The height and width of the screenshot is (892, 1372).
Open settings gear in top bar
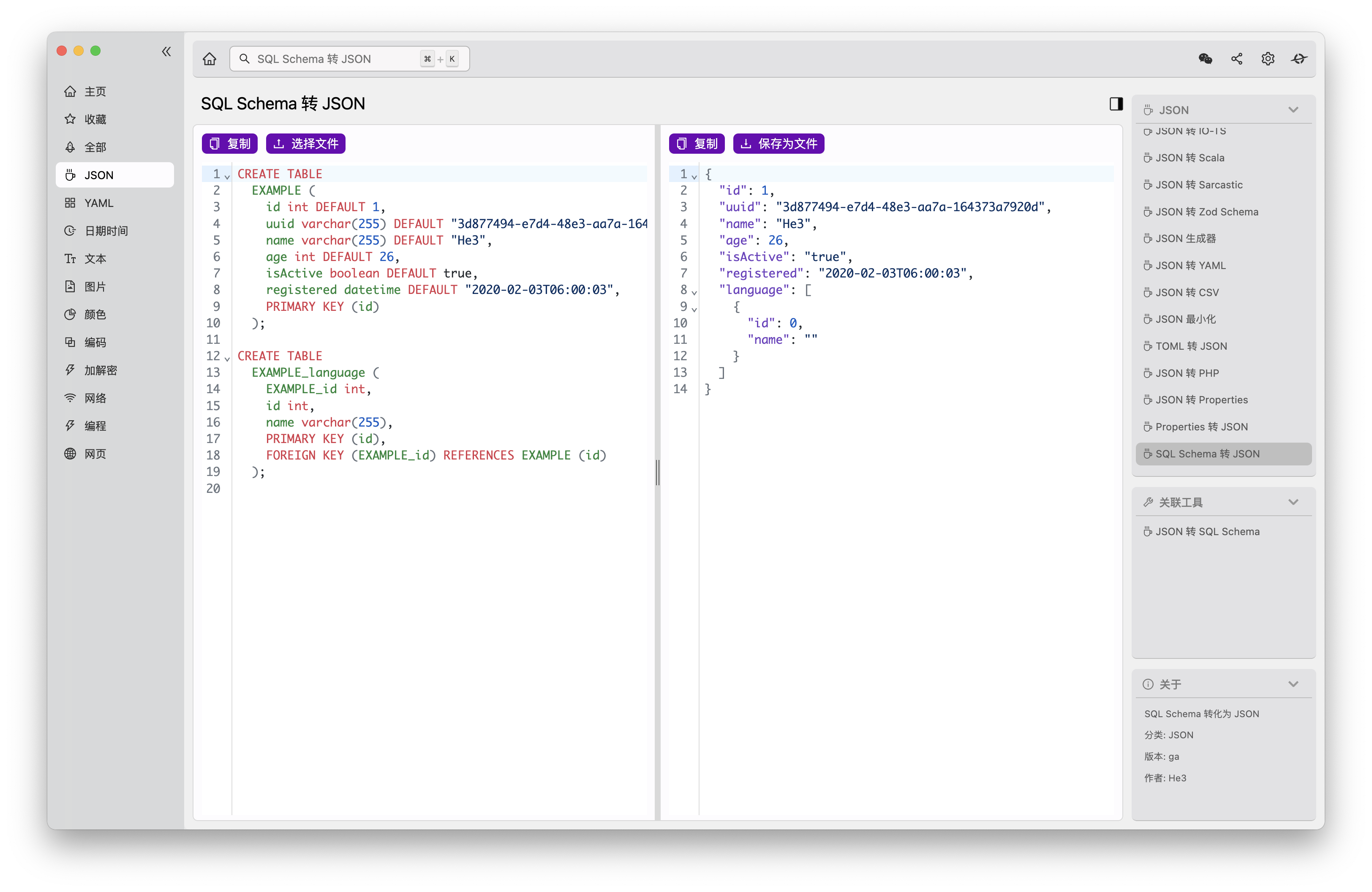(x=1268, y=59)
